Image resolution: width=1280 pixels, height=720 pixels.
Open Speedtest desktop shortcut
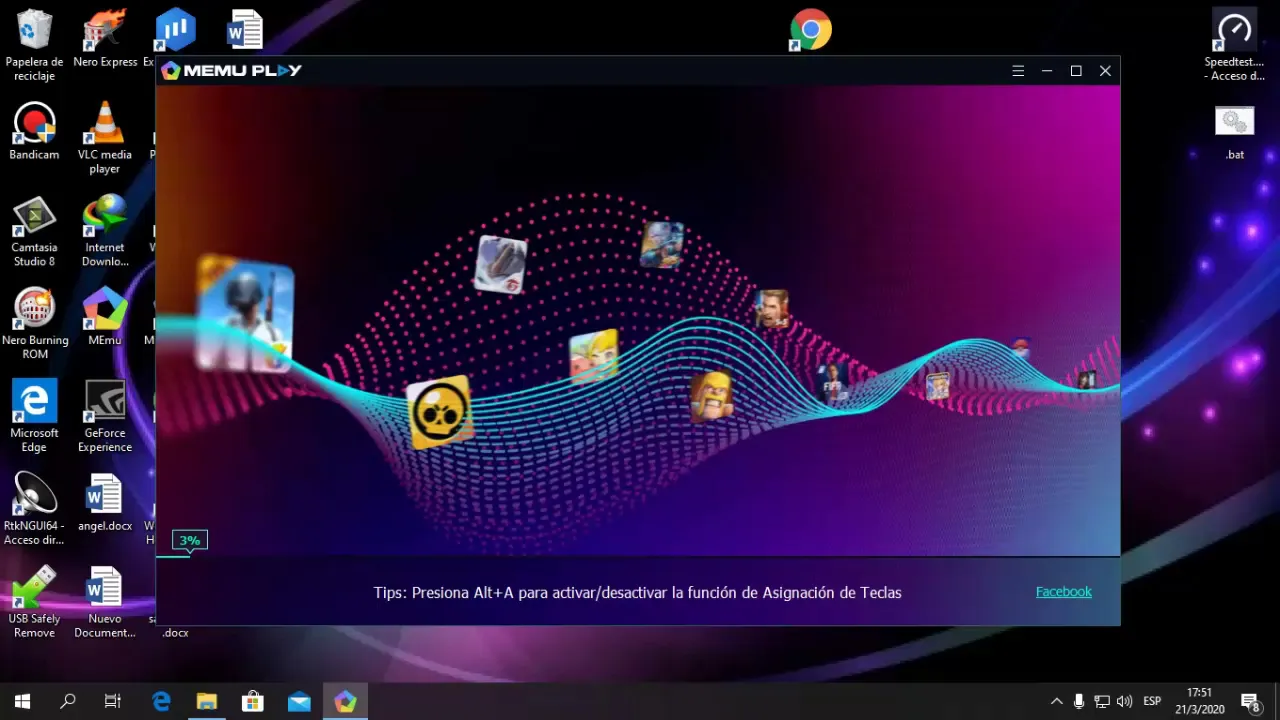click(x=1234, y=46)
